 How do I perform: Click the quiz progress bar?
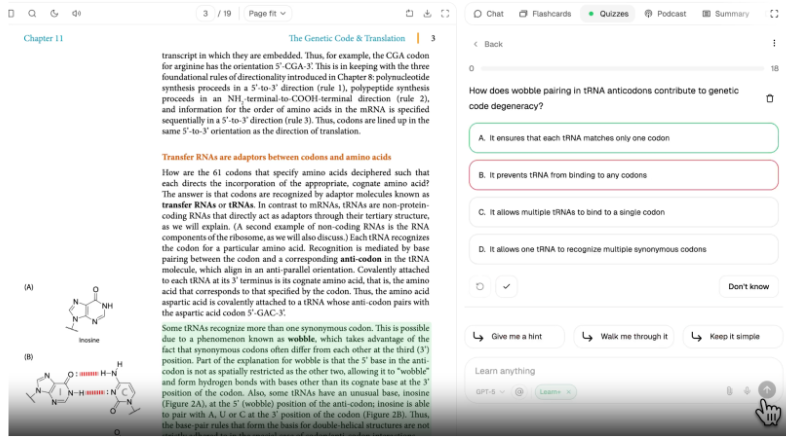point(622,68)
